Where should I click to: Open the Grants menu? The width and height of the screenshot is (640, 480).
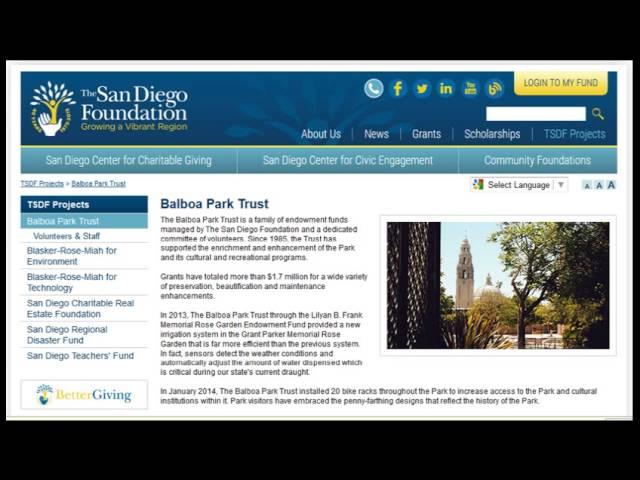pos(427,134)
